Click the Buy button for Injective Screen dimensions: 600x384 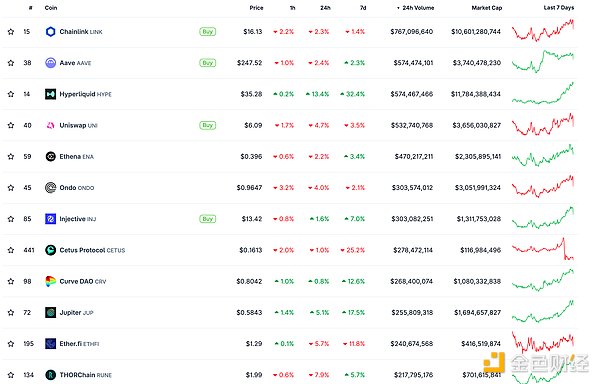click(x=207, y=219)
